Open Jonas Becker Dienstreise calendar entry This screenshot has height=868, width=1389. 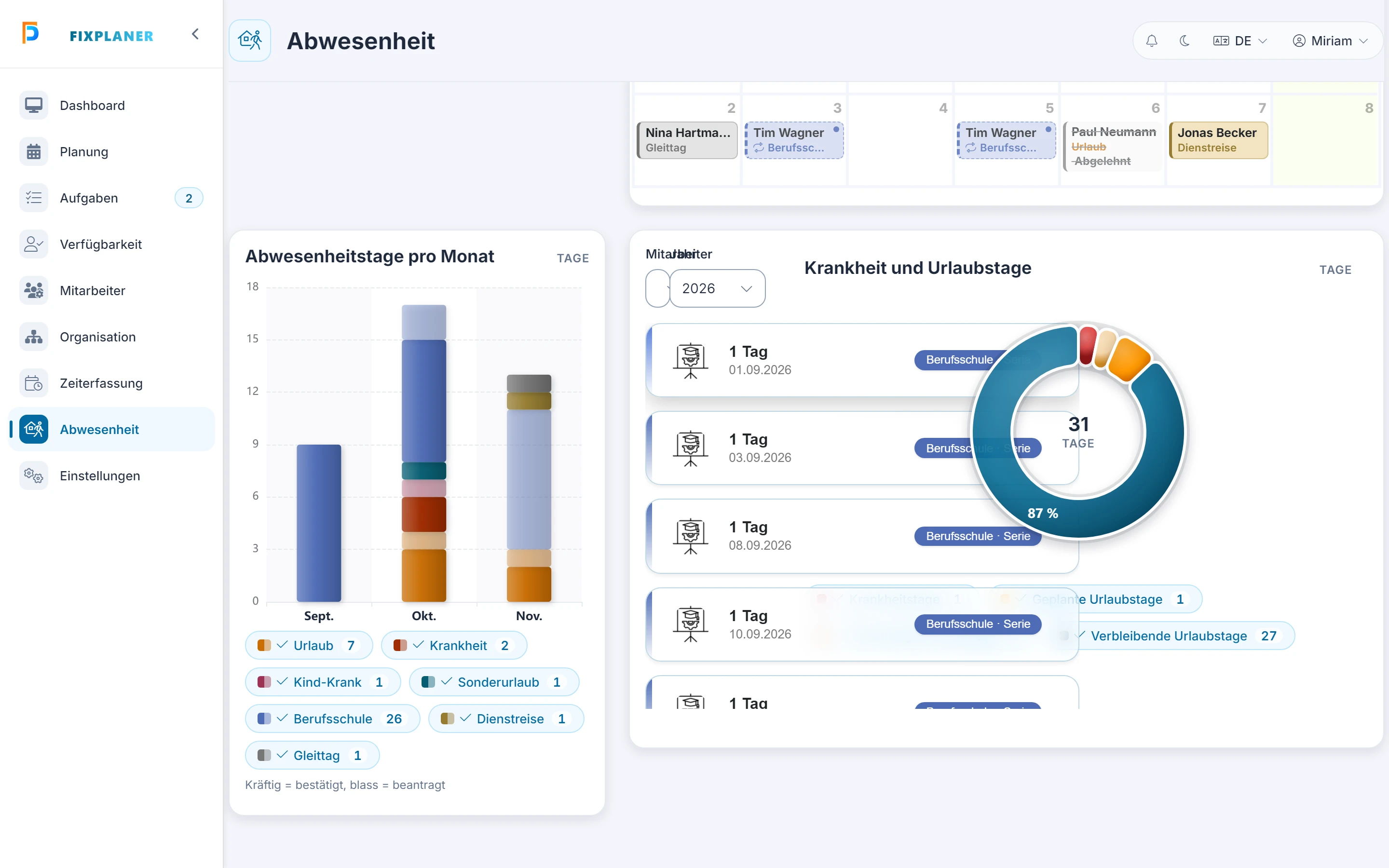click(x=1218, y=140)
